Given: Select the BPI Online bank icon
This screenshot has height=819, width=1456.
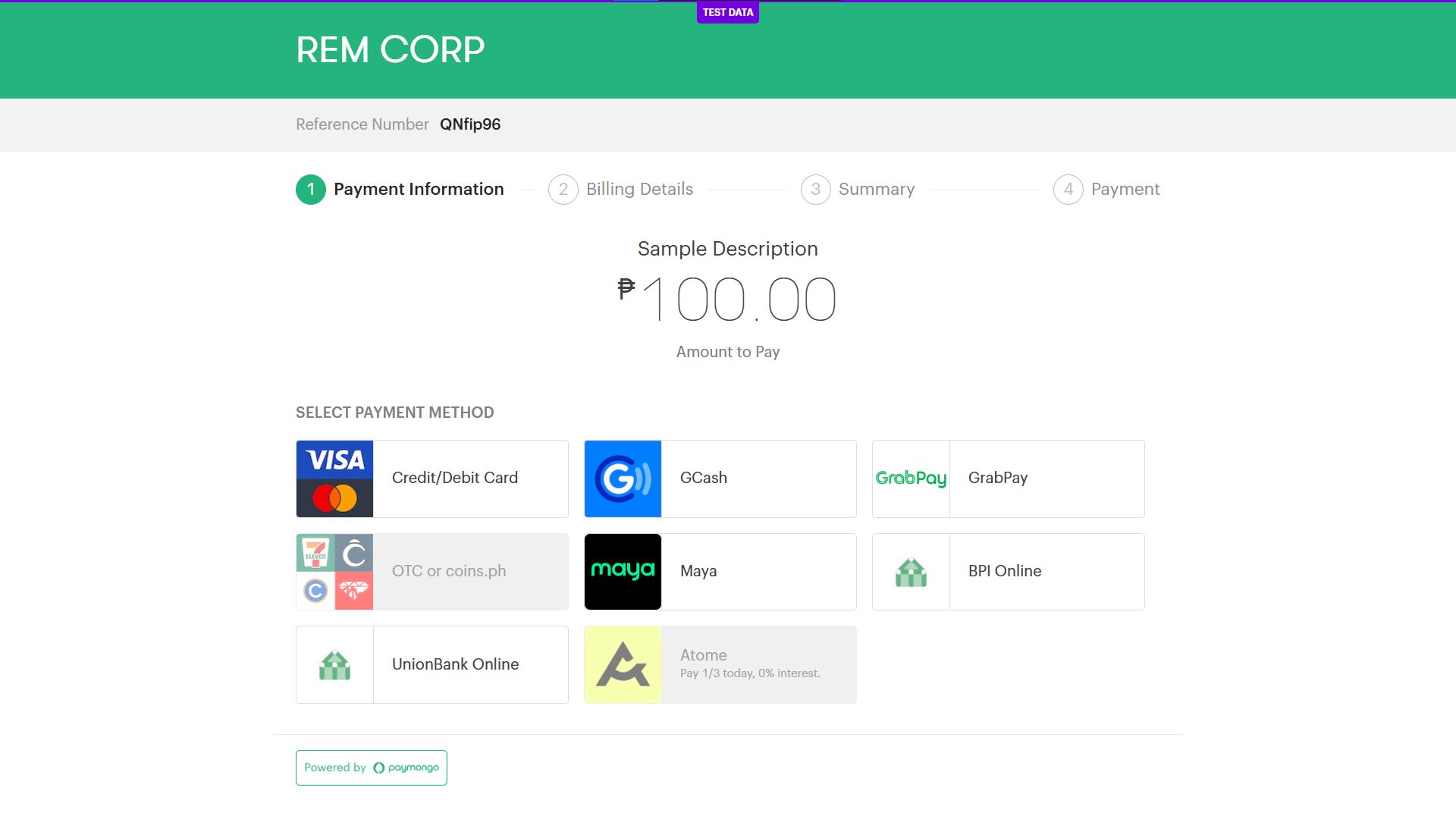Looking at the screenshot, I should click(x=910, y=571).
